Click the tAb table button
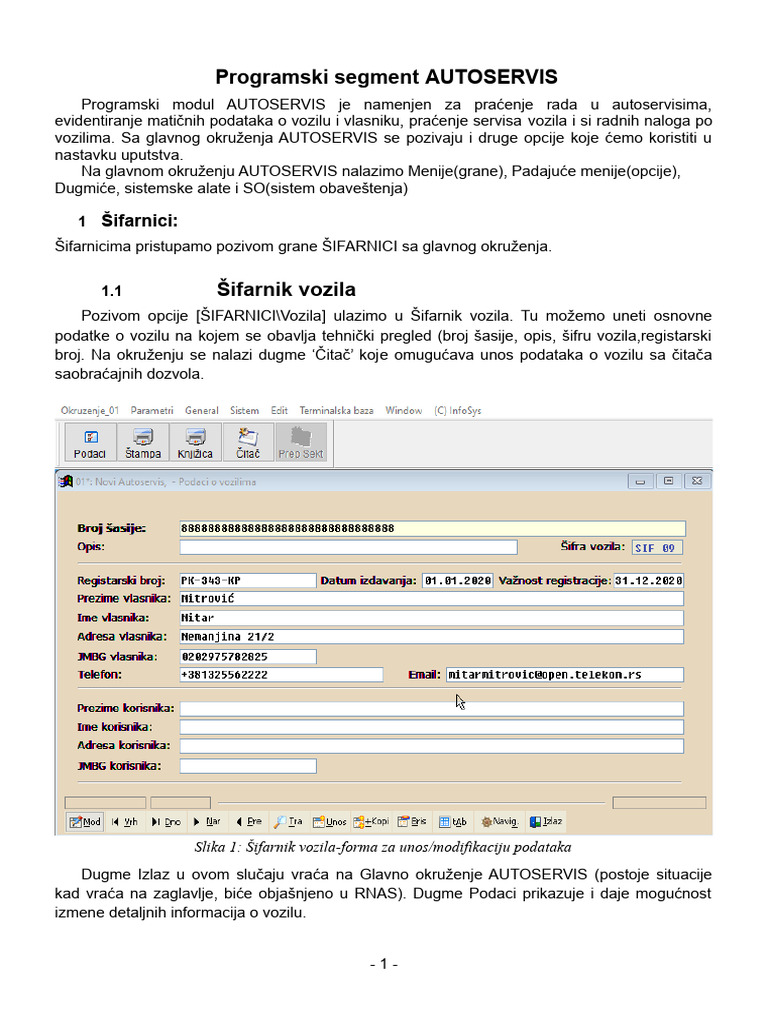Screen dimensions: 768x1024 [453, 822]
